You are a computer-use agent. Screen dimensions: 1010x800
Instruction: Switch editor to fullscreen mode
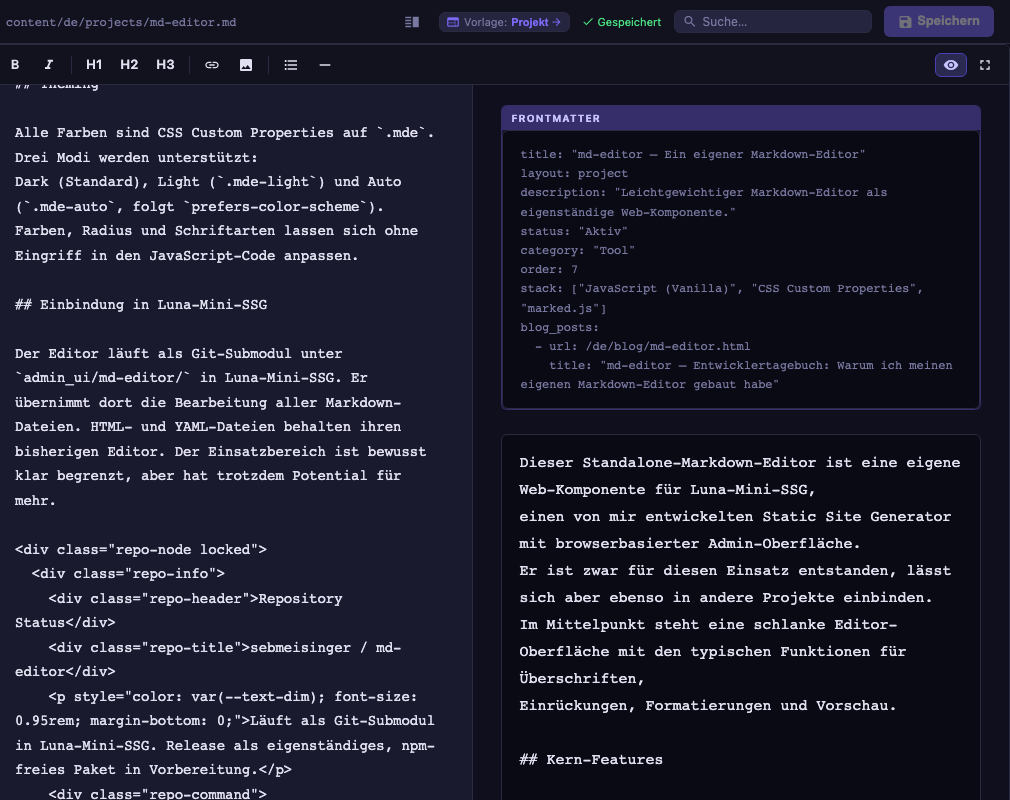click(x=985, y=65)
